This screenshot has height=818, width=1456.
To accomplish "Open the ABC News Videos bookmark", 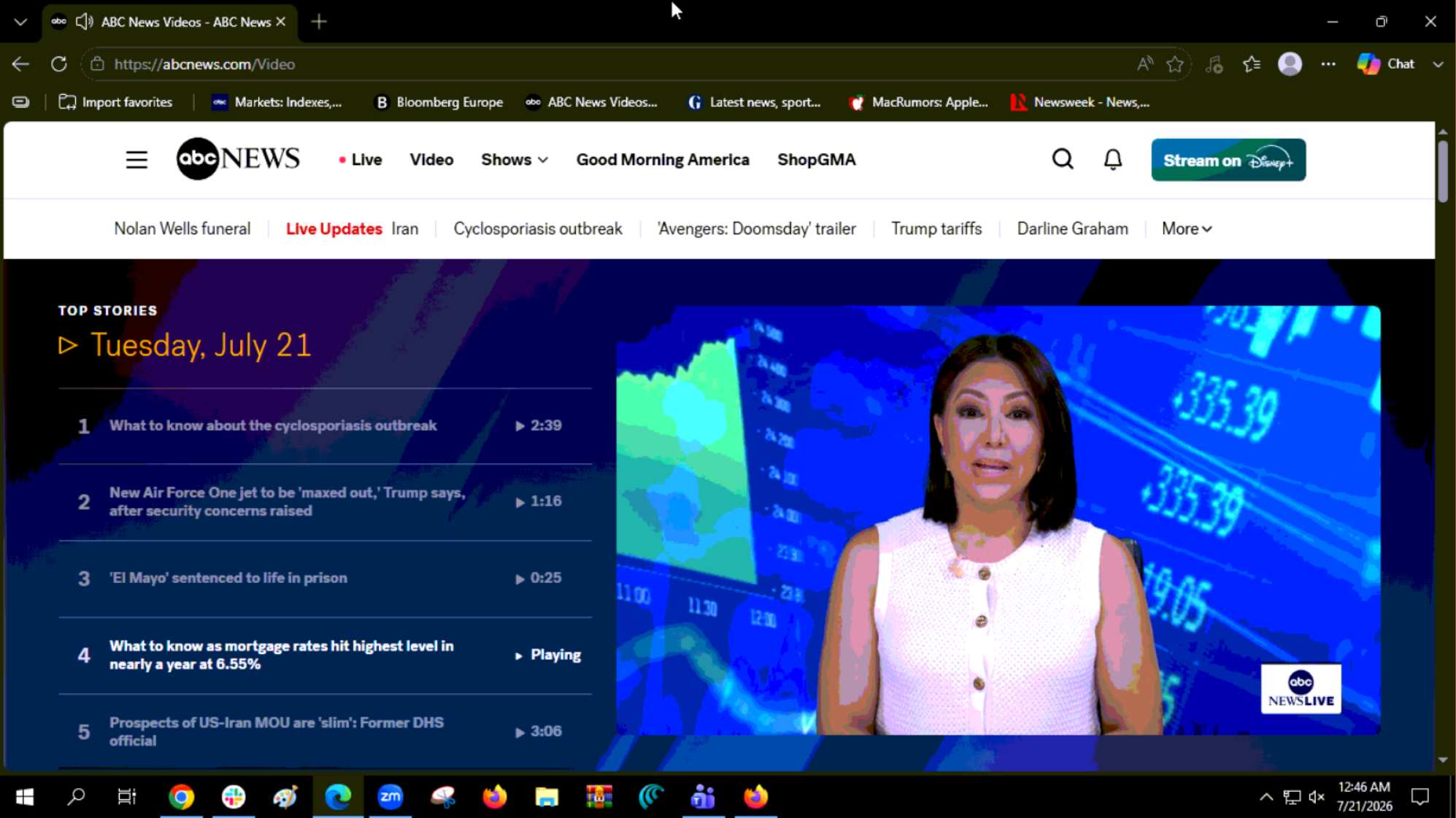I will pyautogui.click(x=592, y=102).
